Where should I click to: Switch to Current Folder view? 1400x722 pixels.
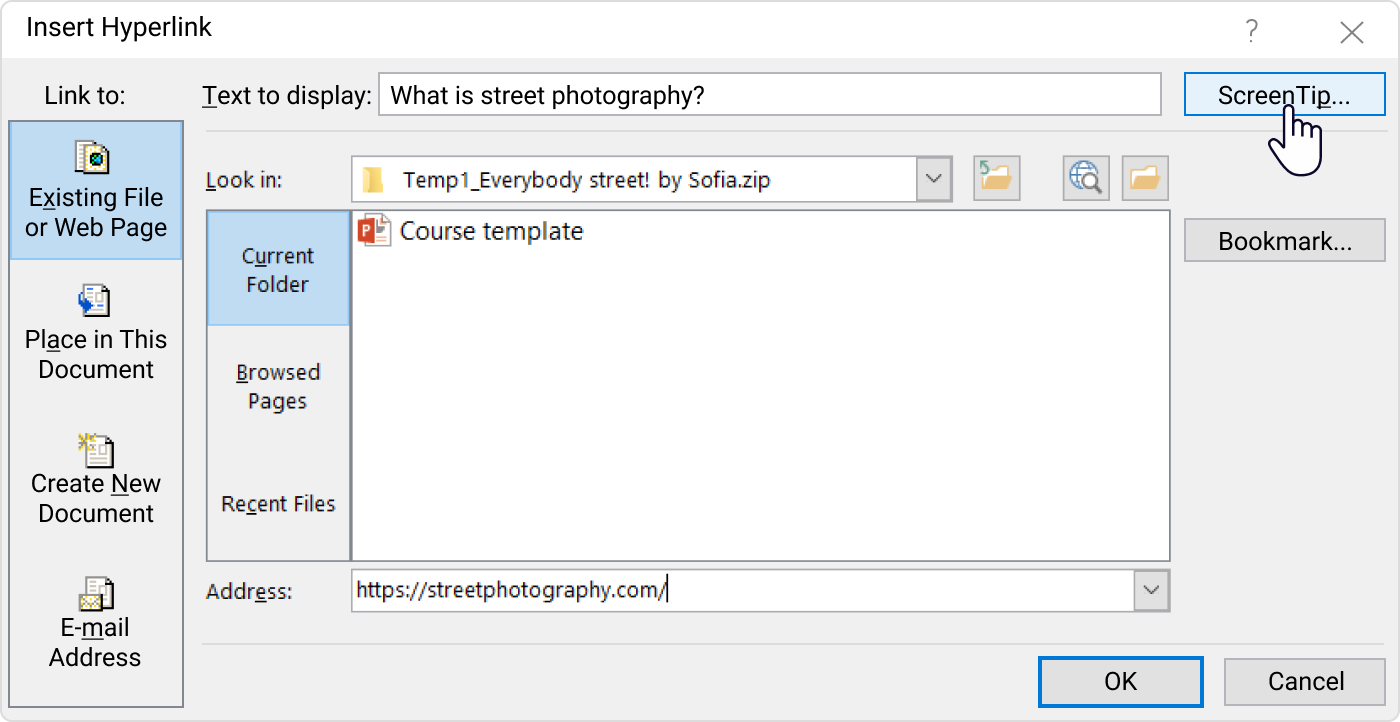[277, 269]
